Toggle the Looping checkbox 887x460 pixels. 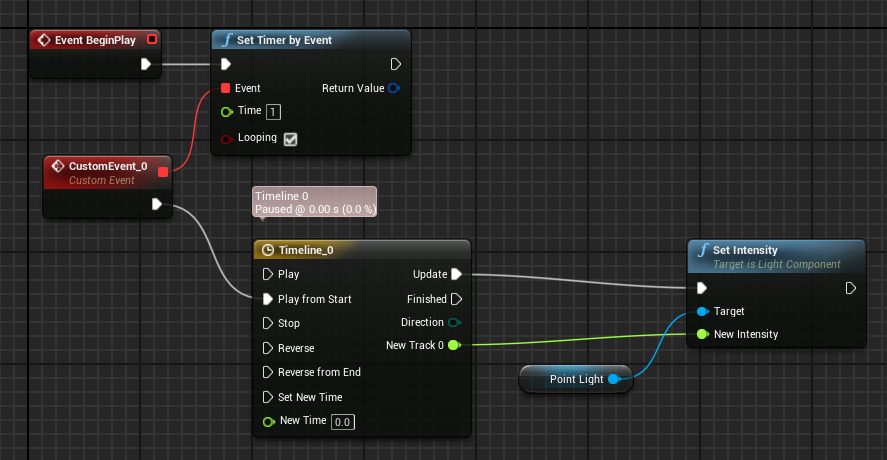point(290,139)
